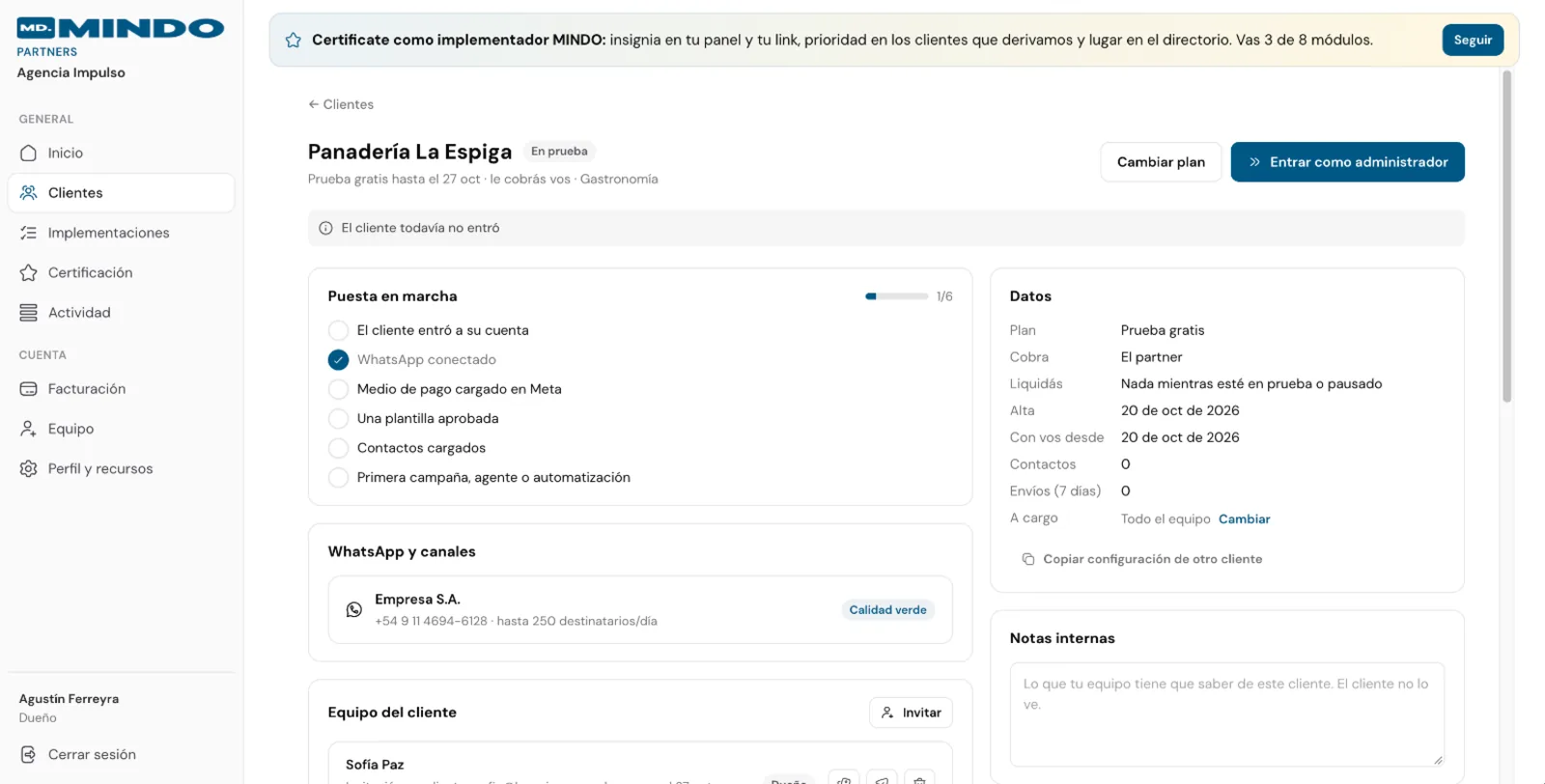Toggle the 'El cliente entró a su cuenta' checkbox
This screenshot has width=1545, height=784.
(338, 330)
